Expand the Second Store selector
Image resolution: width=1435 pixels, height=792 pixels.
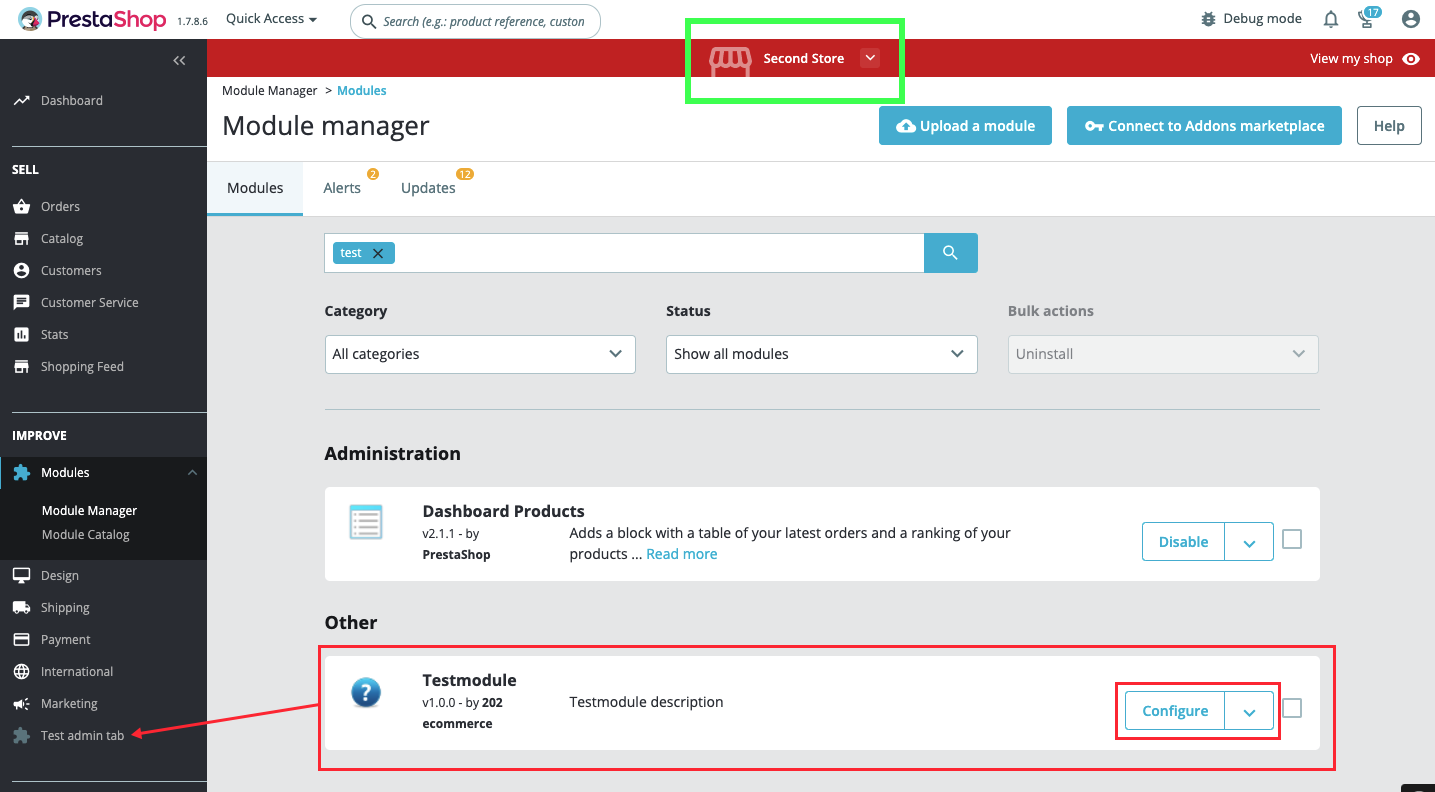[869, 58]
